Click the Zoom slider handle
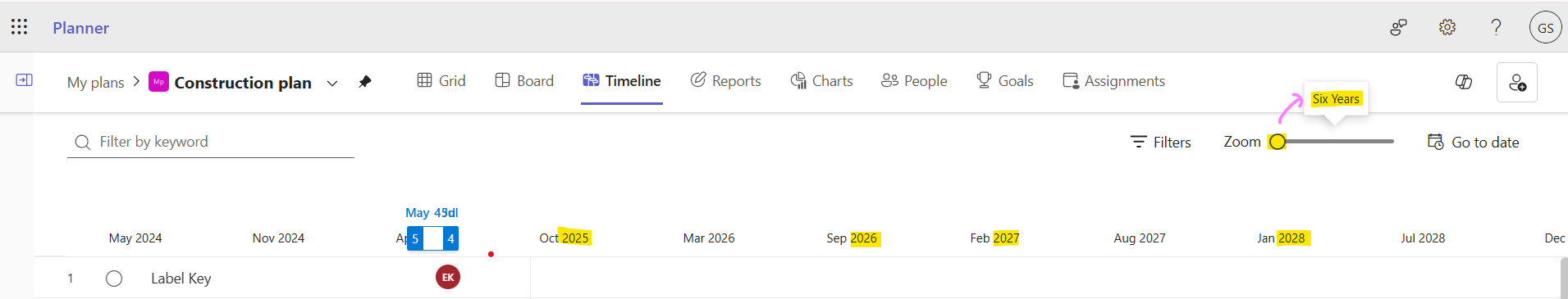This screenshot has height=299, width=1568. [1278, 142]
